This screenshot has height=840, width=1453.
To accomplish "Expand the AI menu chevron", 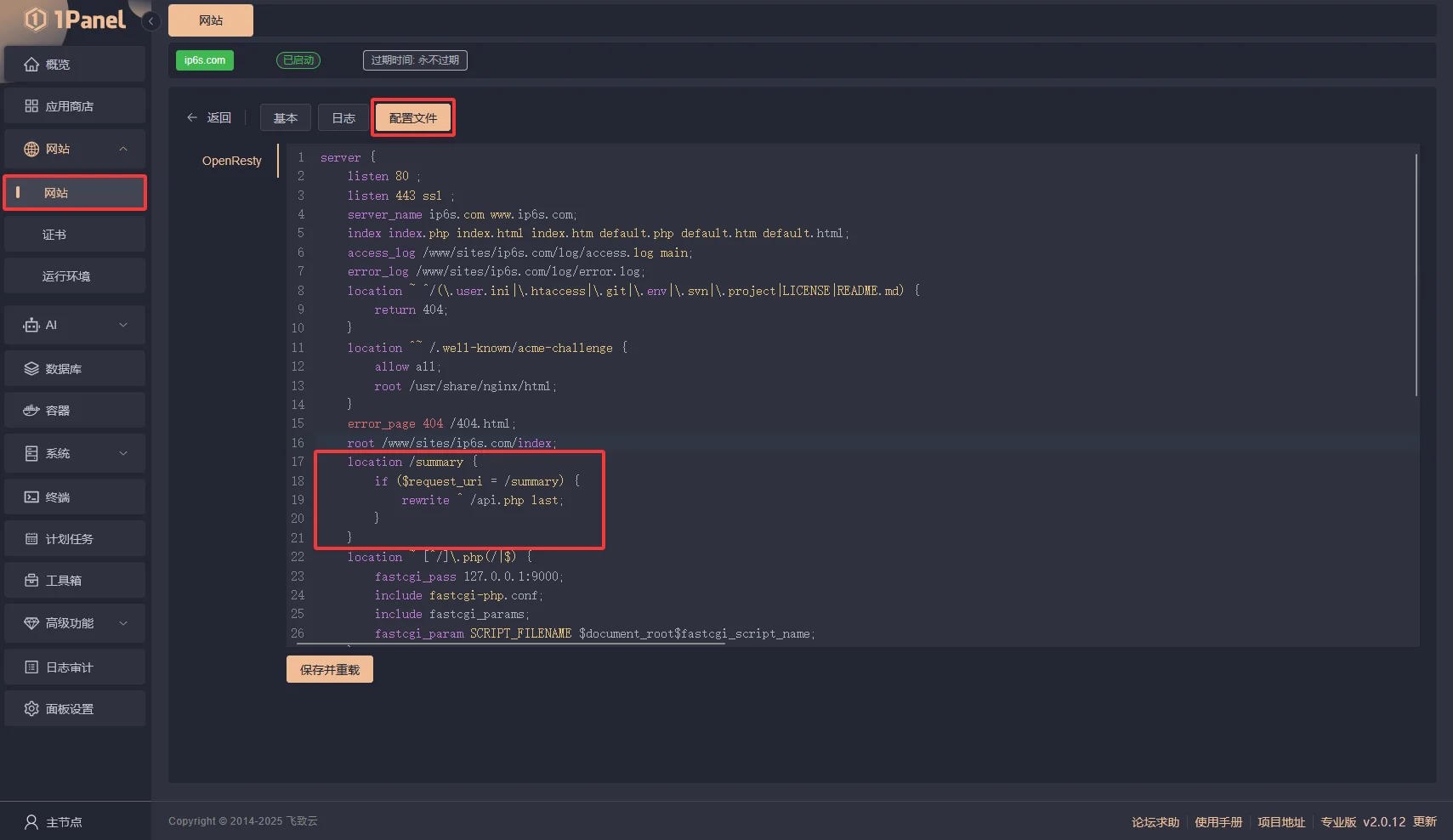I will [123, 325].
